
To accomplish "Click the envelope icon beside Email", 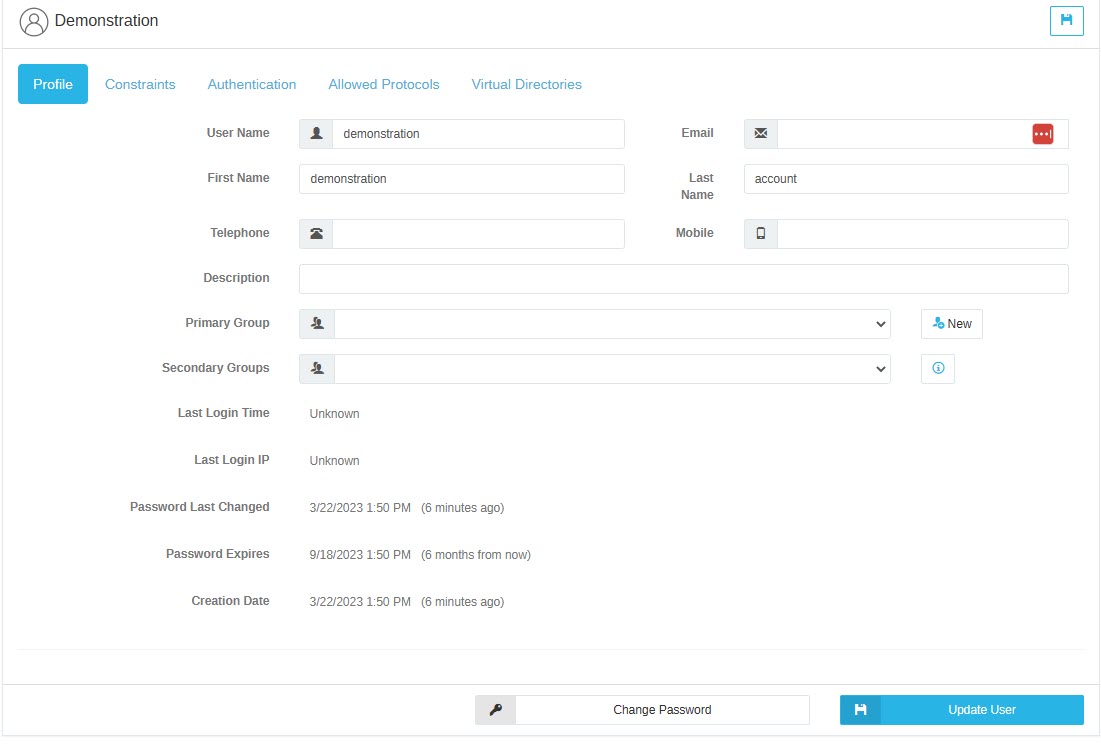I will [760, 133].
